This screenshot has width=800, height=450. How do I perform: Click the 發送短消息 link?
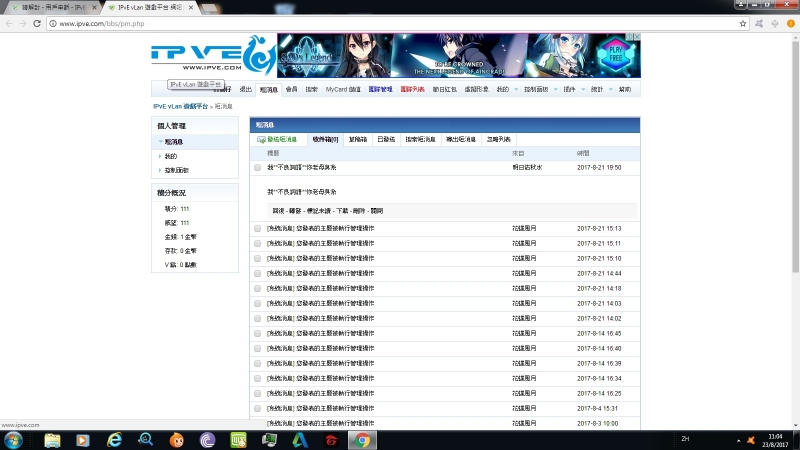[x=278, y=140]
